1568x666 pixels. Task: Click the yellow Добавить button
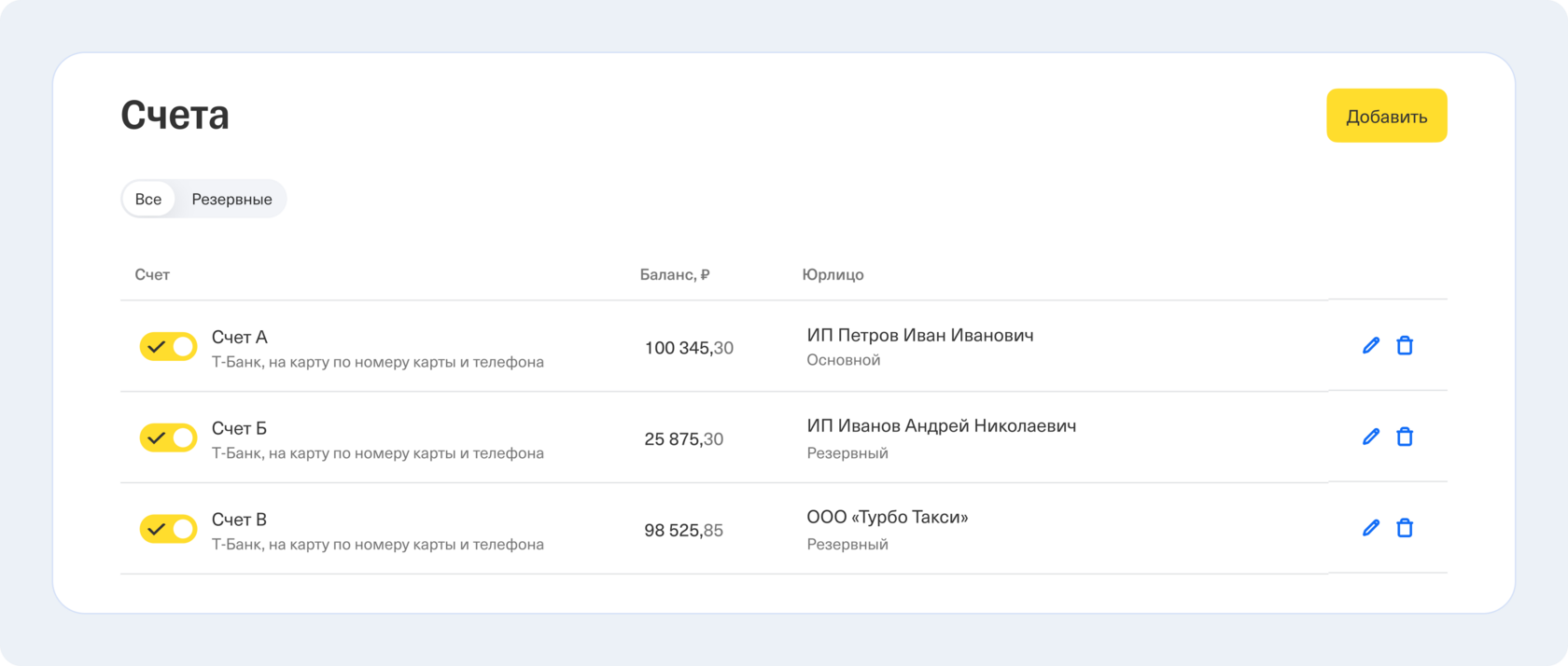[x=1386, y=117]
